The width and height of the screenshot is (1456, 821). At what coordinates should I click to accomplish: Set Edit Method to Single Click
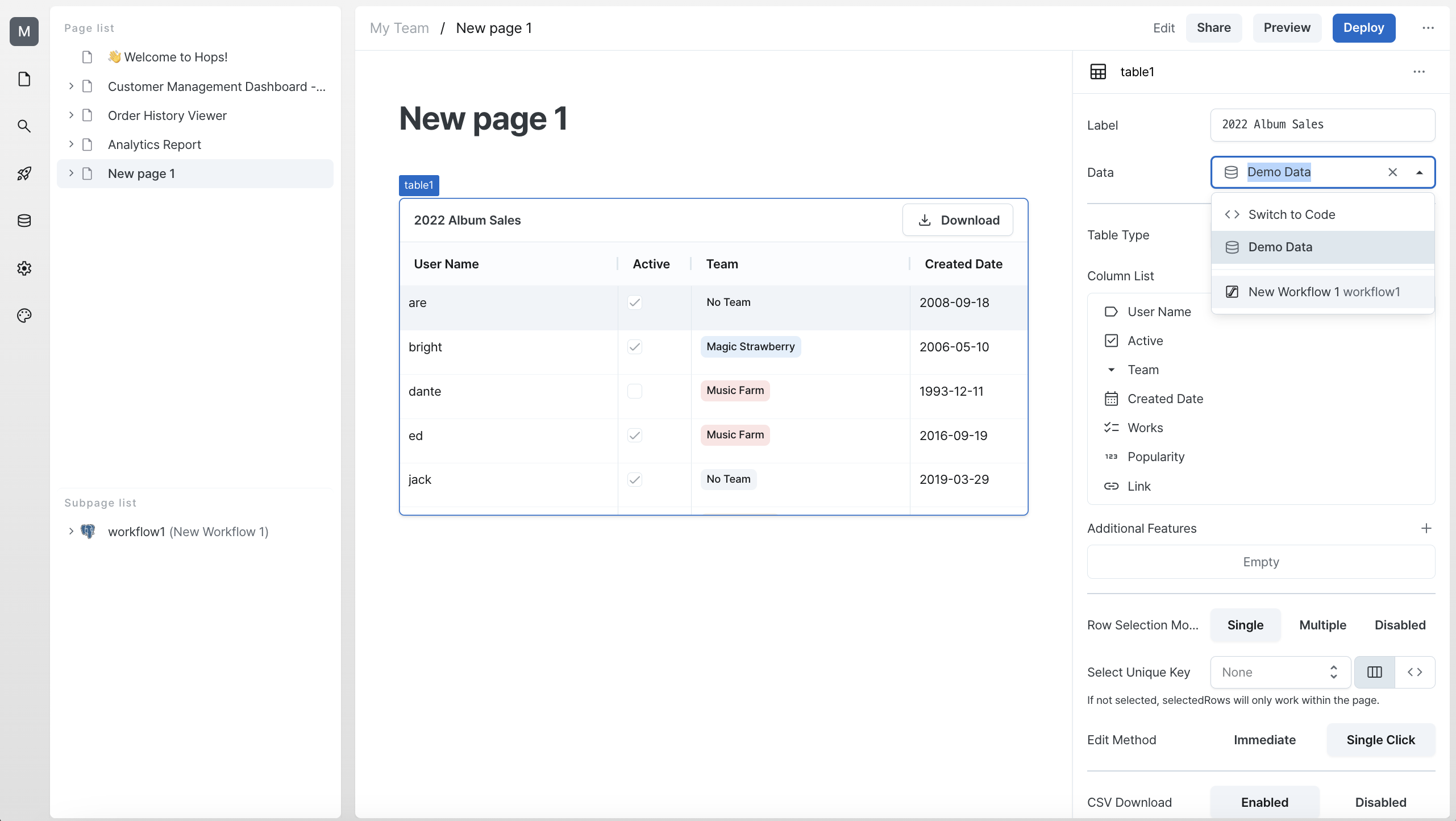[1380, 740]
